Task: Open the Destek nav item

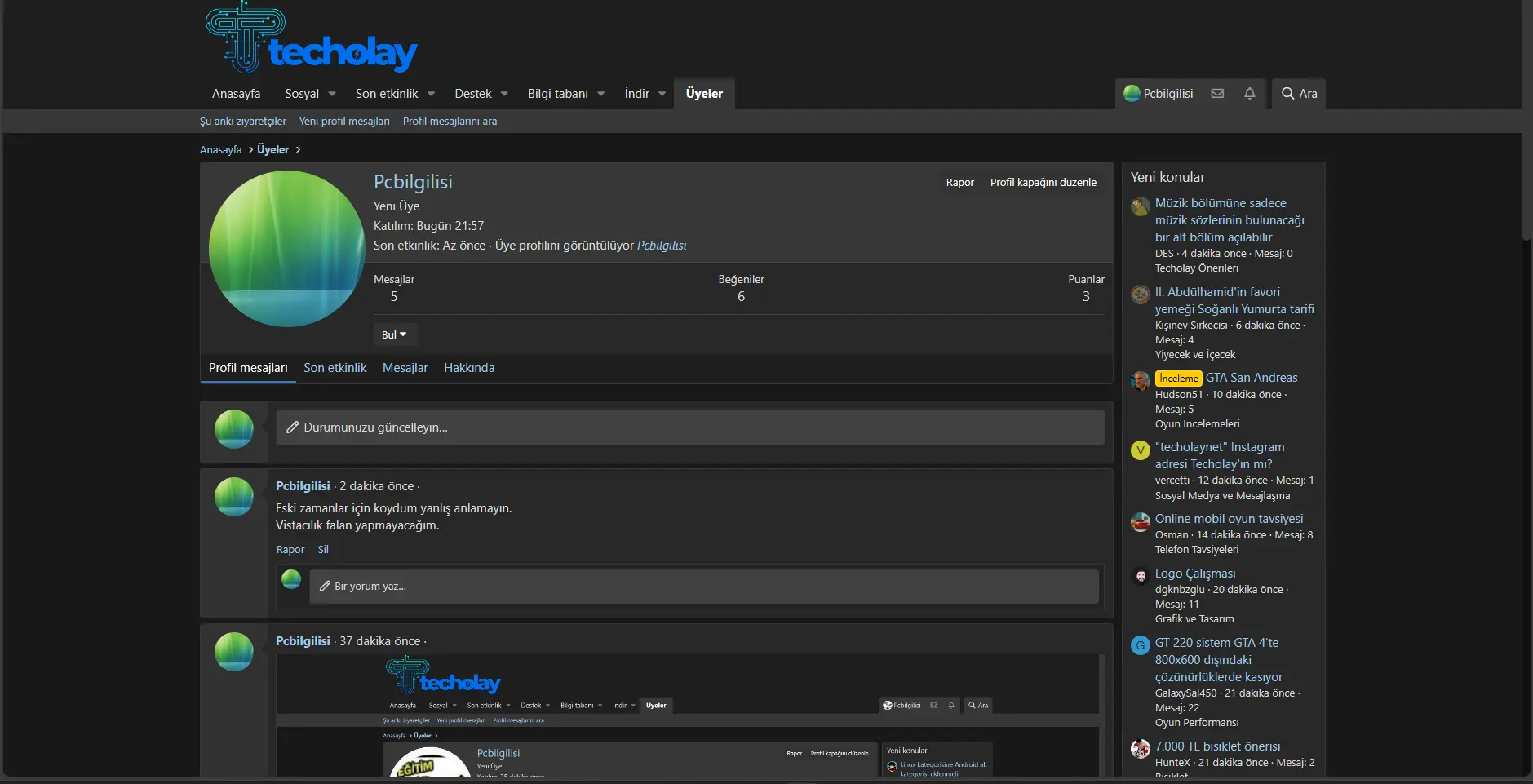Action: pyautogui.click(x=473, y=94)
